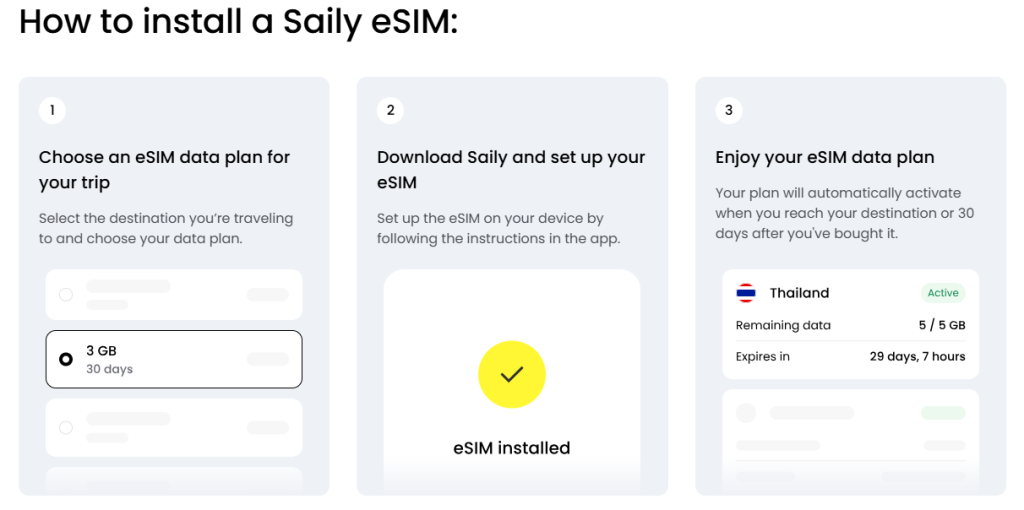The height and width of the screenshot is (510, 1024).
Task: Click the placeholder plan card above 3 GB
Action: pos(174,295)
